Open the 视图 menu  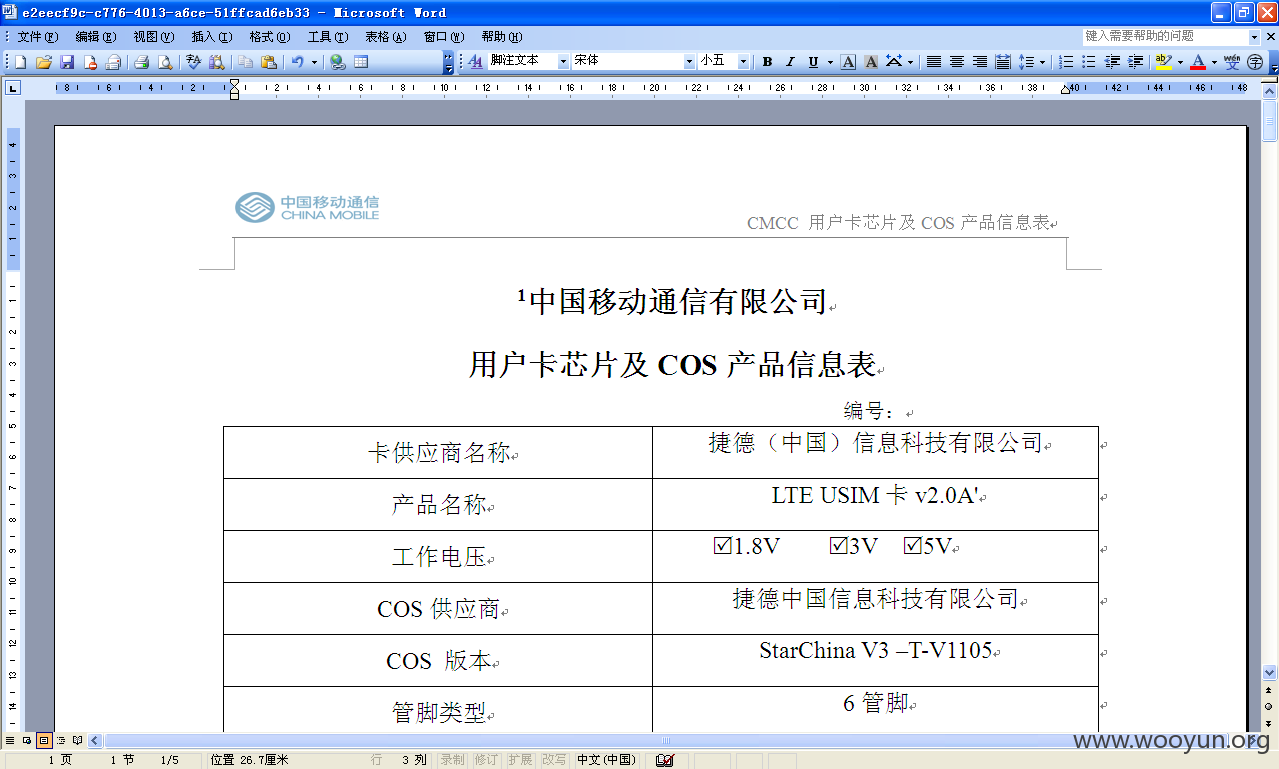(x=153, y=37)
